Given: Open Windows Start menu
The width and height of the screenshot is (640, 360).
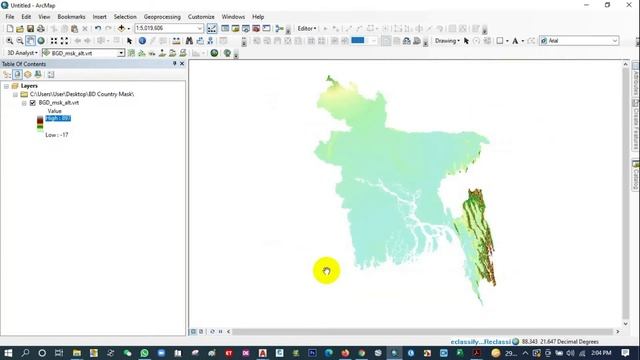Looking at the screenshot, I should [x=8, y=353].
